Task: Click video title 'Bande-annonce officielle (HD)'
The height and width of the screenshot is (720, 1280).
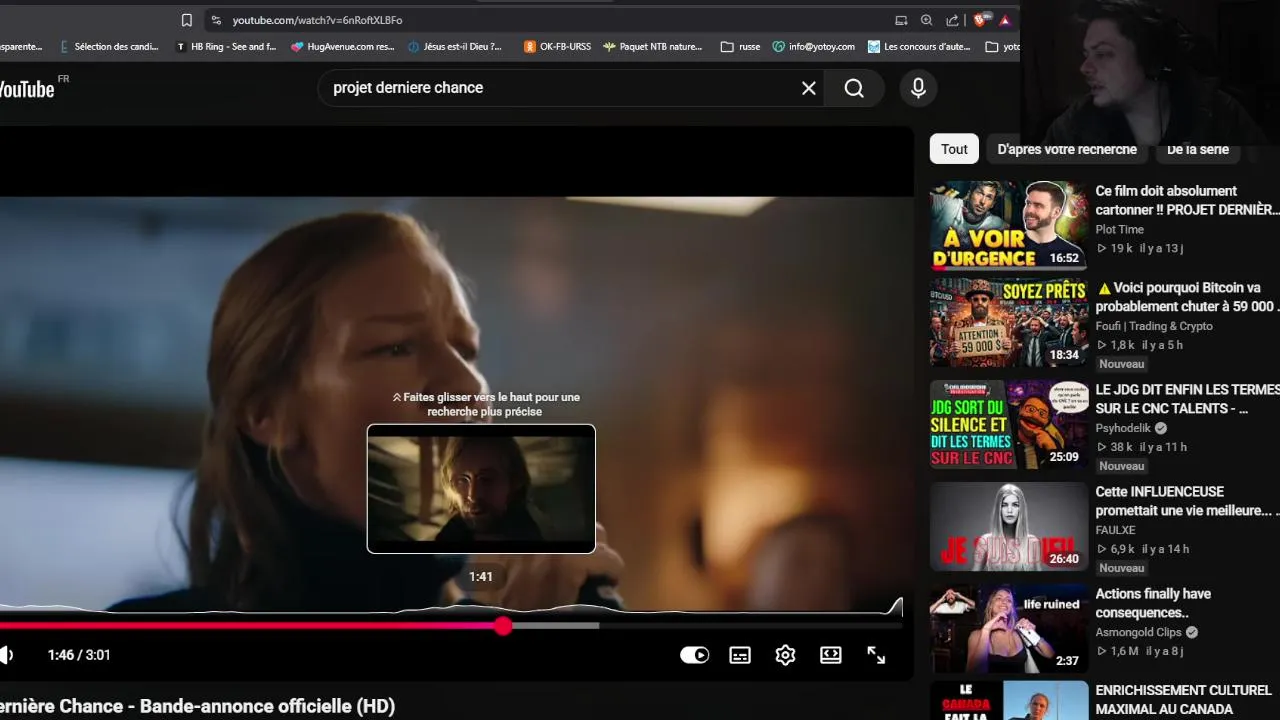Action: coord(267,706)
